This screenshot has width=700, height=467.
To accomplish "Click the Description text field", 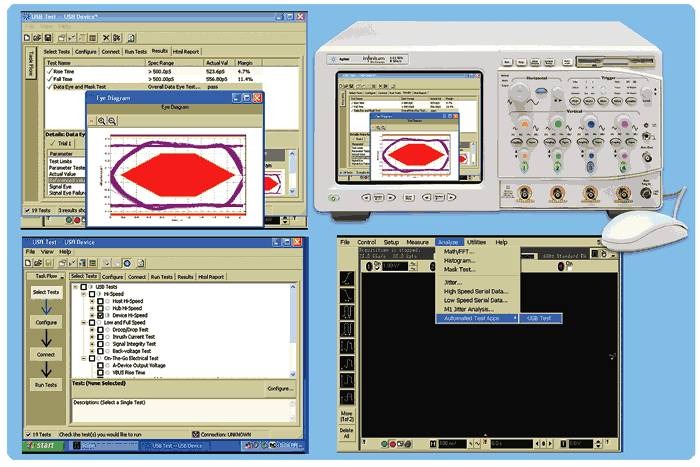I will [x=183, y=409].
